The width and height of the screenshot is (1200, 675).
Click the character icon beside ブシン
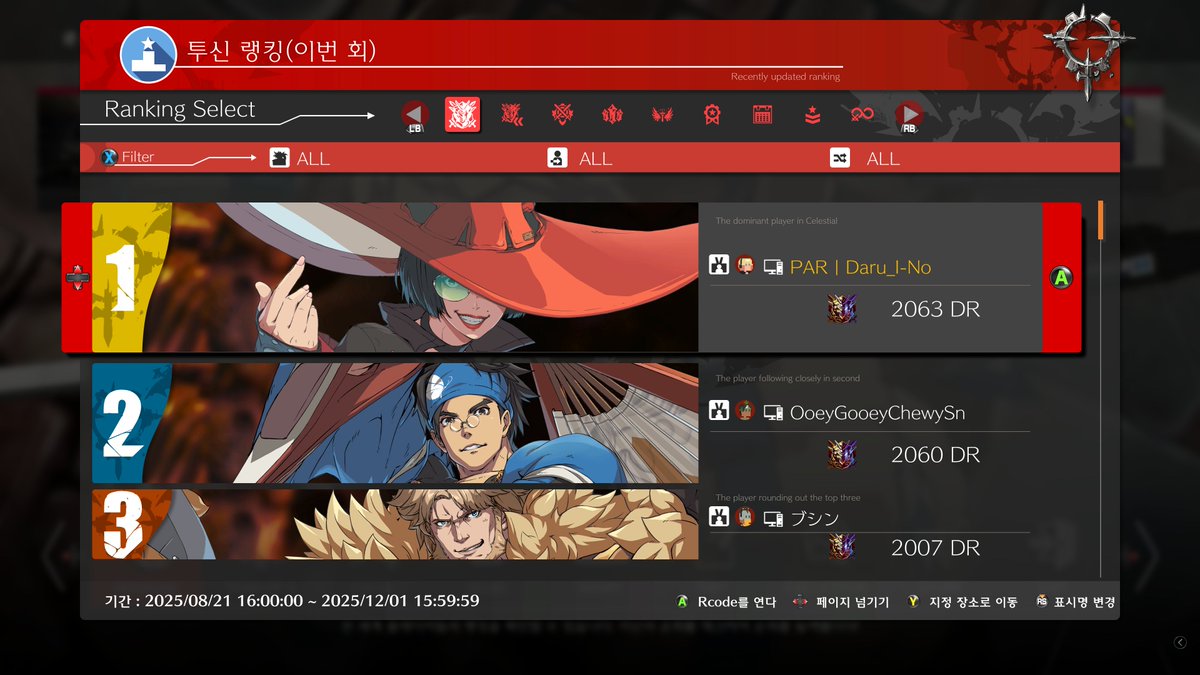pyautogui.click(x=718, y=517)
